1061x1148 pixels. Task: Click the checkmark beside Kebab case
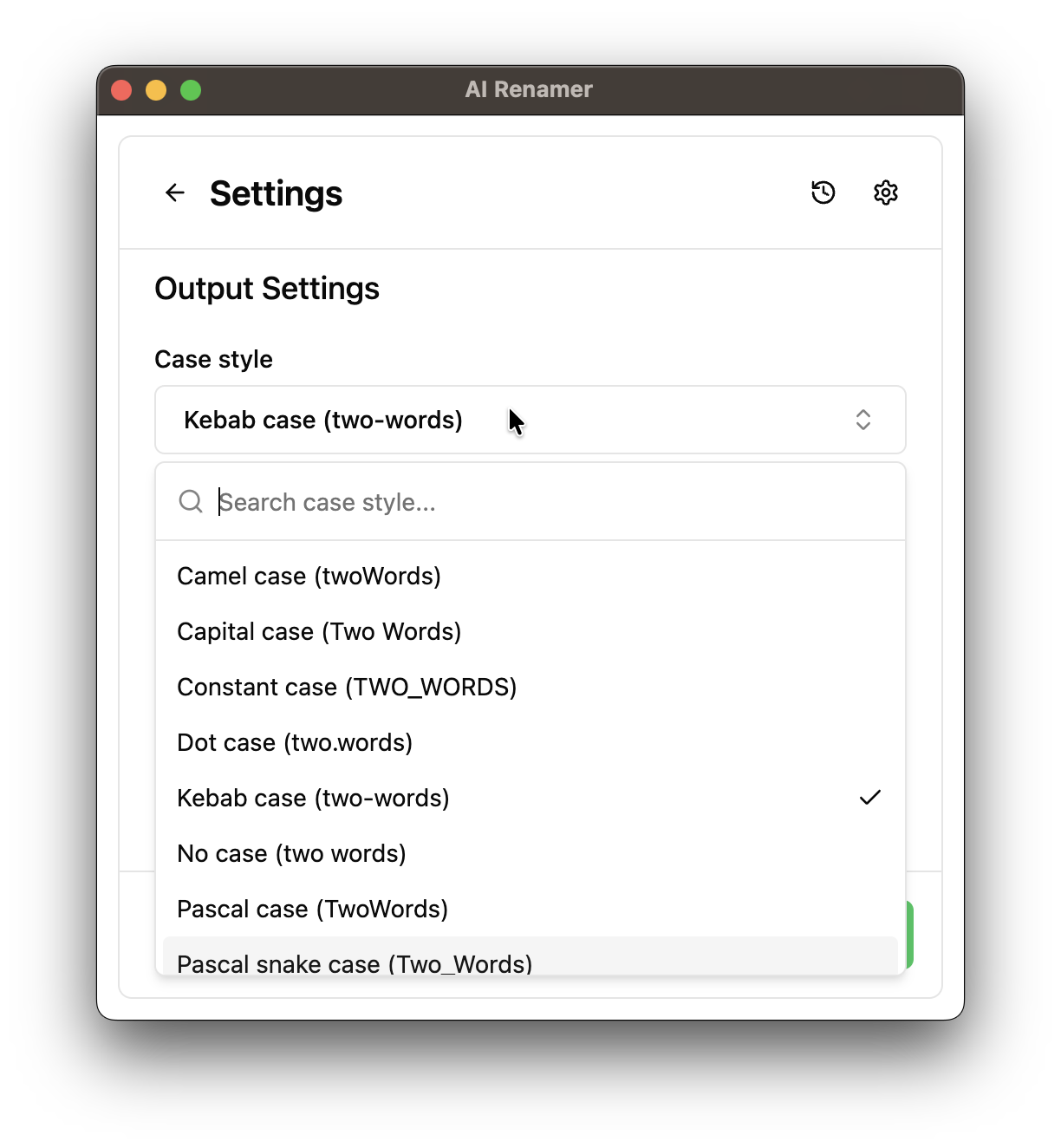[871, 797]
